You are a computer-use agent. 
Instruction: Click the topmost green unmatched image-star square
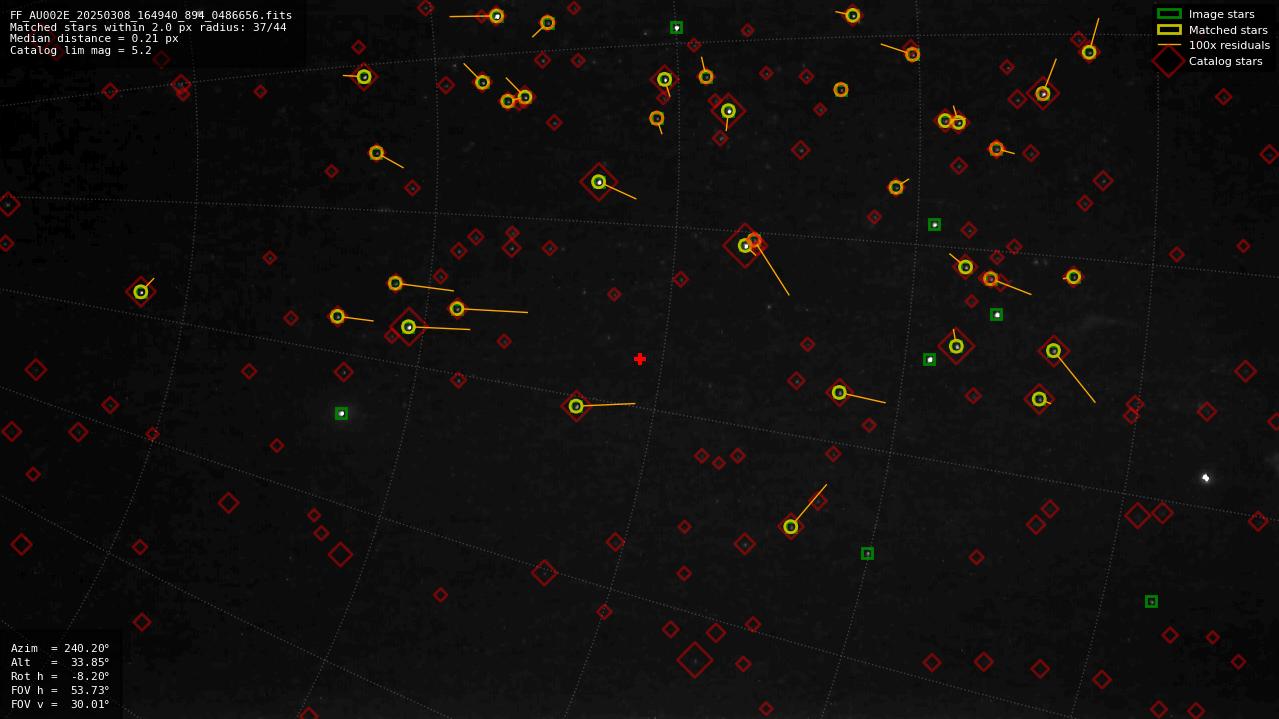point(676,28)
